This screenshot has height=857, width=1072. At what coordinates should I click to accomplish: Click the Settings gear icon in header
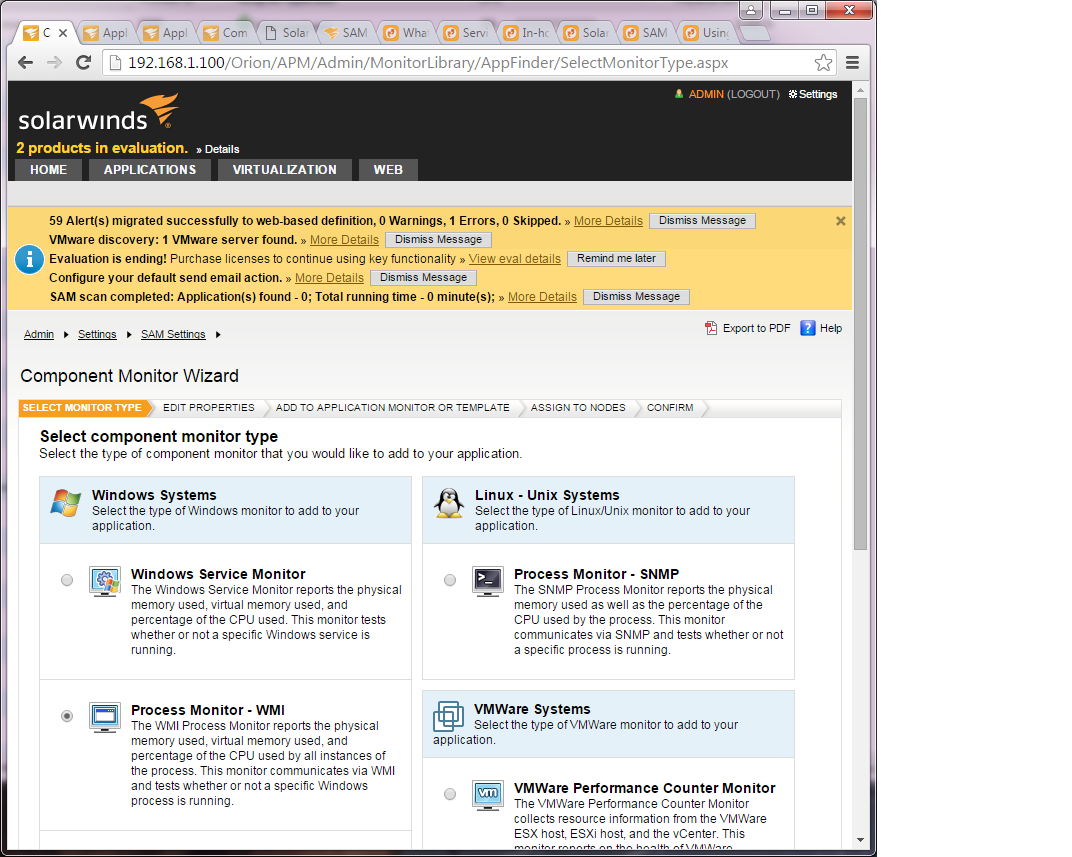(x=792, y=94)
